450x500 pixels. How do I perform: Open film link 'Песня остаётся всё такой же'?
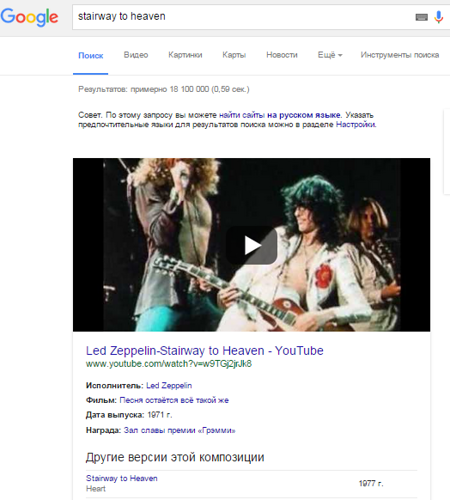[x=174, y=400]
